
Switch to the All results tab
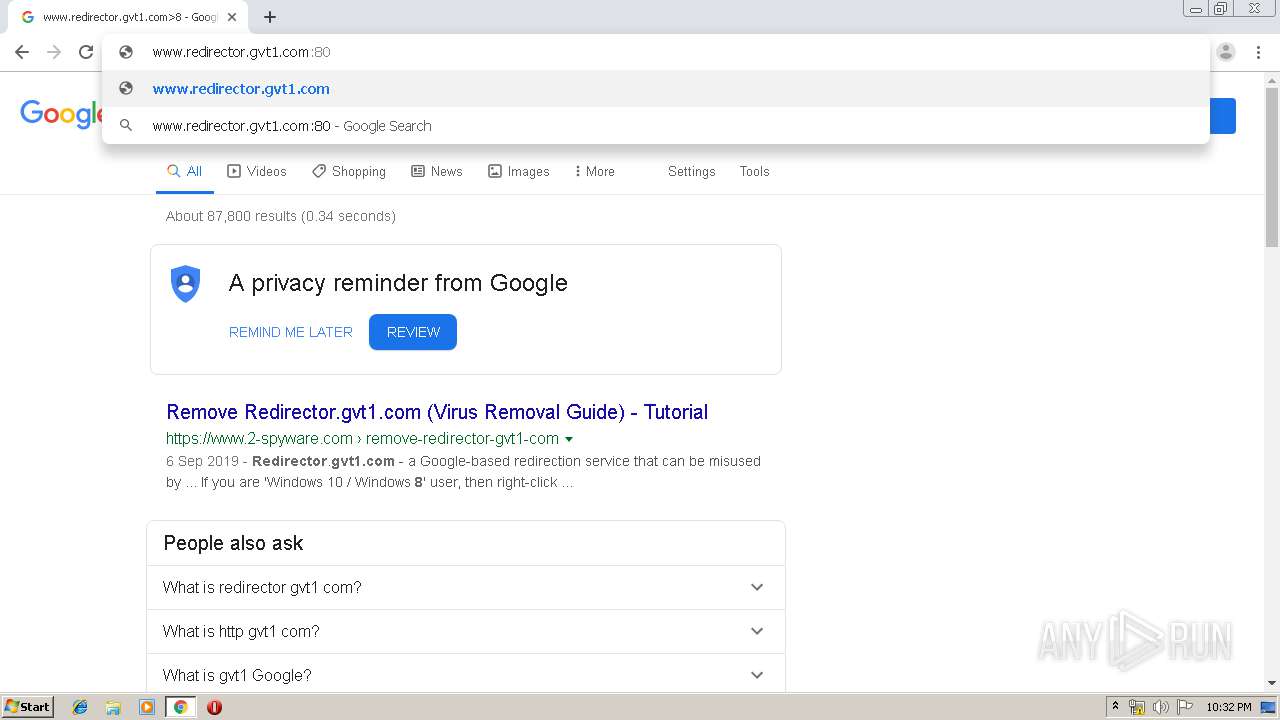tap(185, 171)
